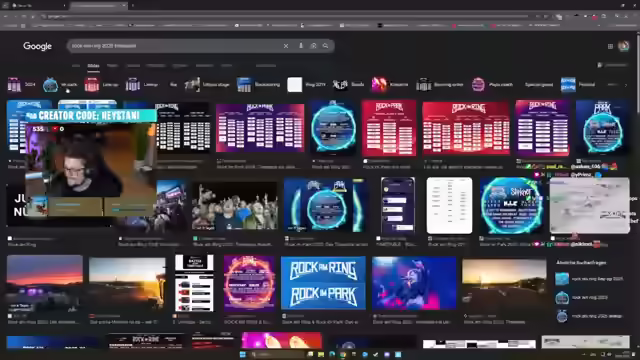Filter results with the Bands chip

[348, 84]
